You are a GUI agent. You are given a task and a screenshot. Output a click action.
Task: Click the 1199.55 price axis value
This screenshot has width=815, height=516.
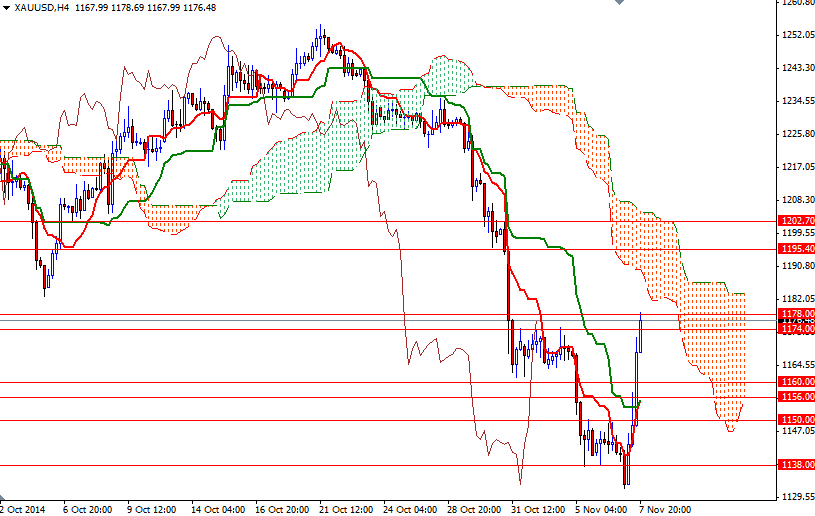point(798,233)
